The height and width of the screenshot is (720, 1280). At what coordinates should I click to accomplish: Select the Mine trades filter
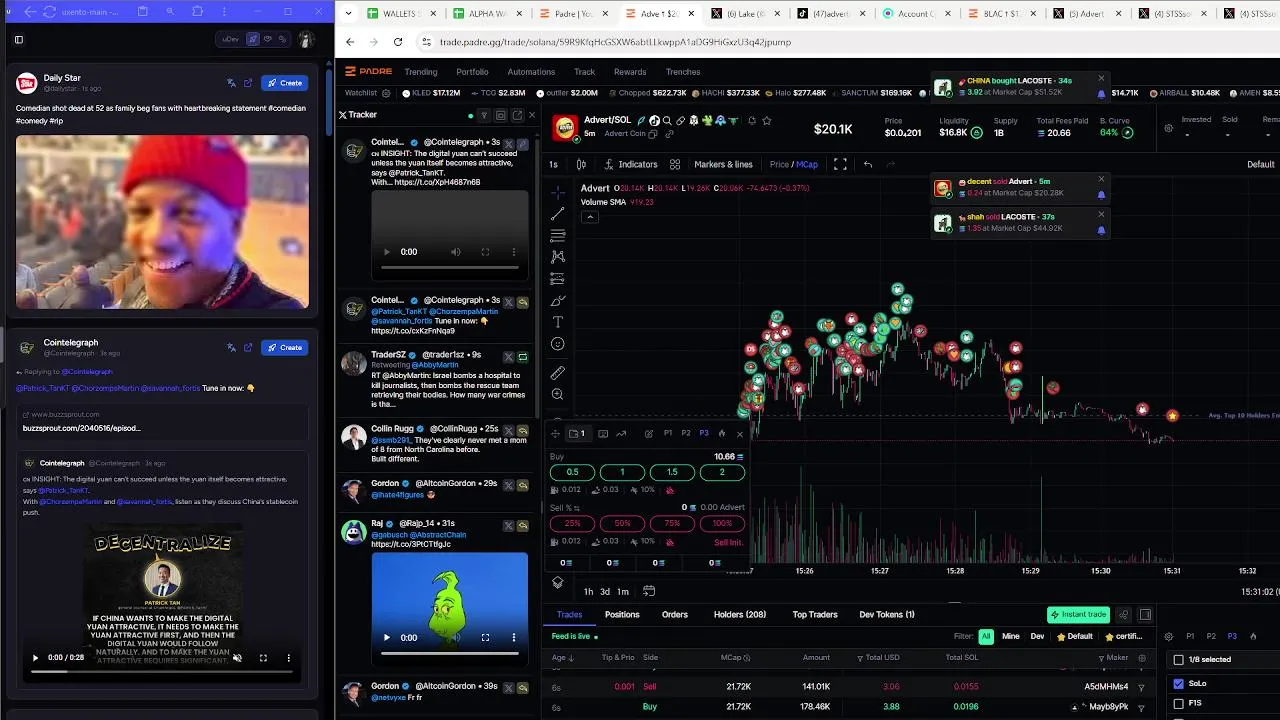coord(1011,636)
